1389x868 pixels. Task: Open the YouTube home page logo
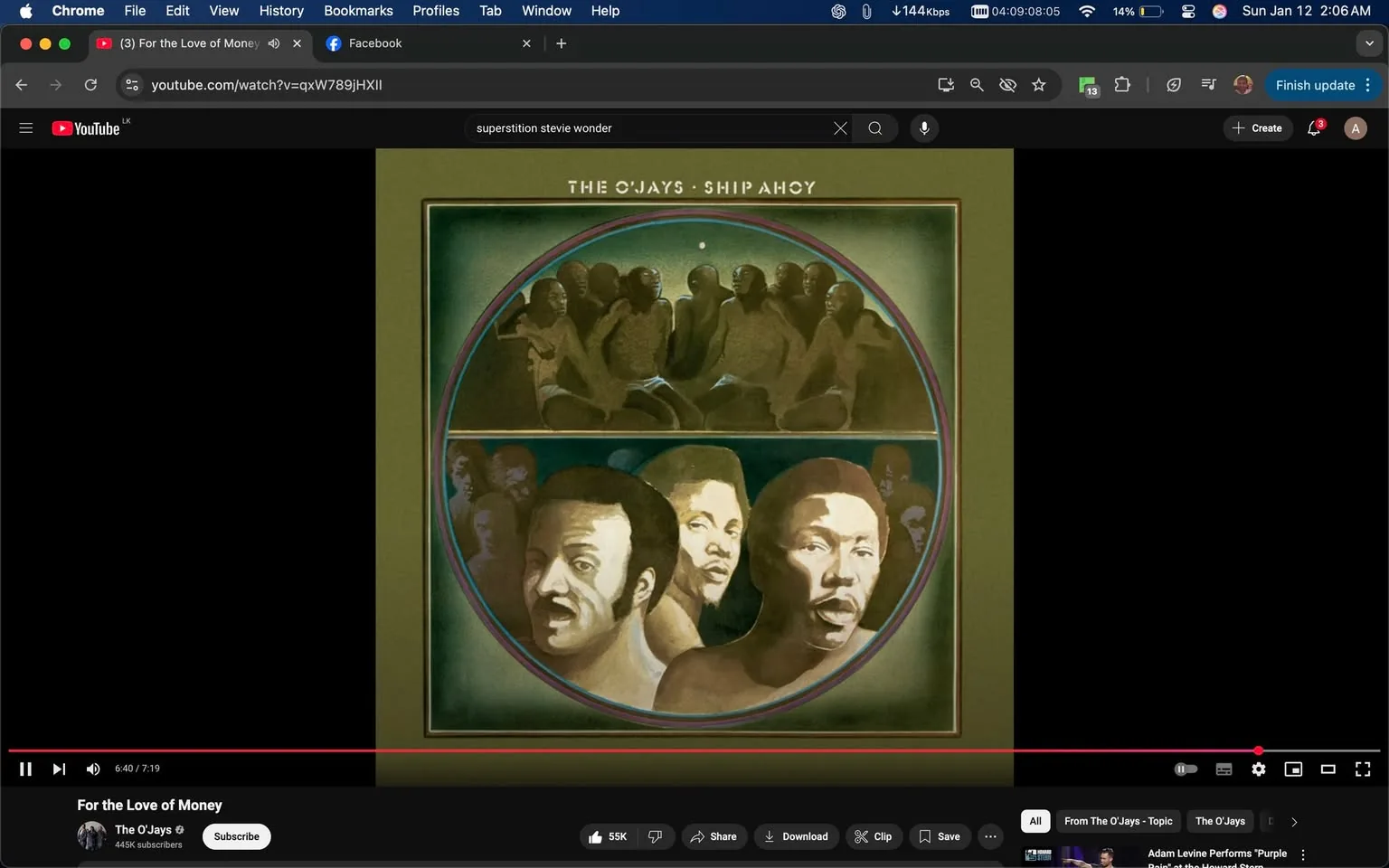coord(88,127)
